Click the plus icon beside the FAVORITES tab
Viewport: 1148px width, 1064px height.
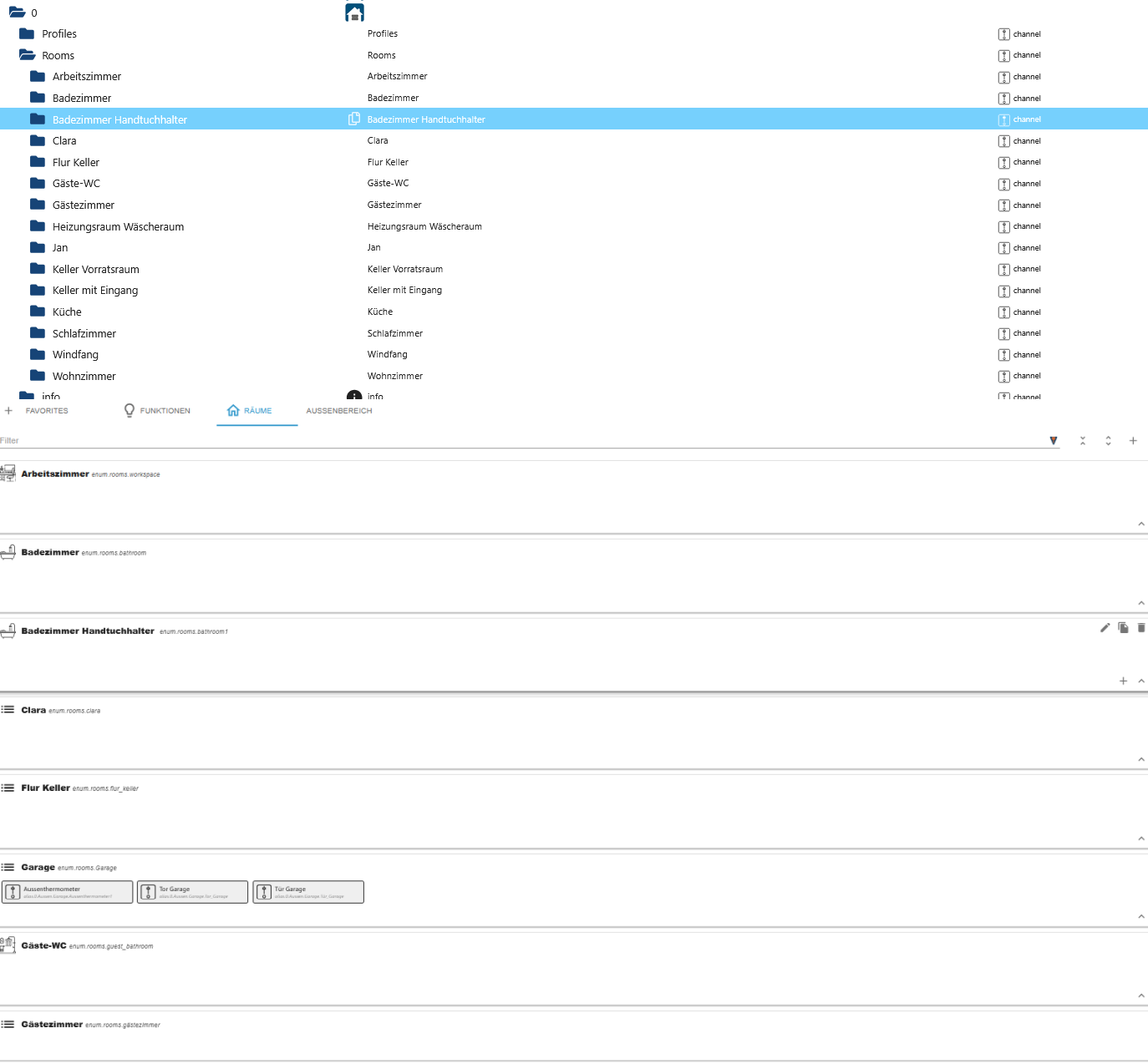8,411
